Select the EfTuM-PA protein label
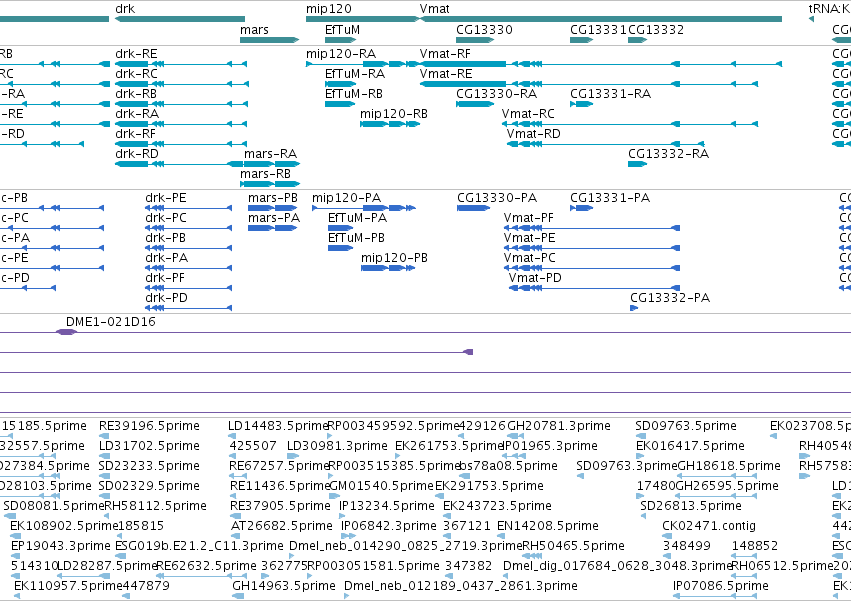This screenshot has height=601, width=851. [x=357, y=218]
